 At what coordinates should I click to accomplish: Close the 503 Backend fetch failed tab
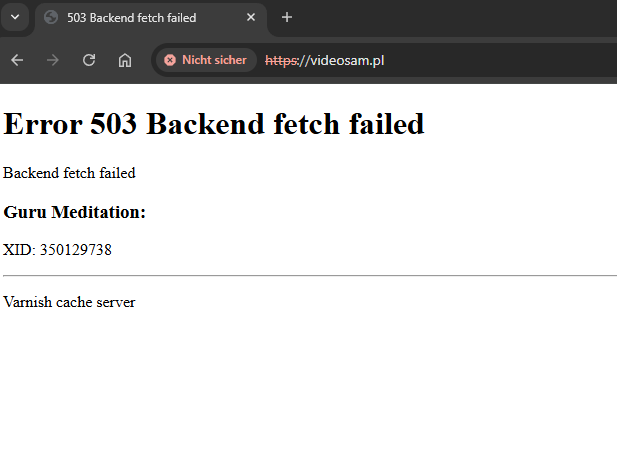[x=251, y=17]
